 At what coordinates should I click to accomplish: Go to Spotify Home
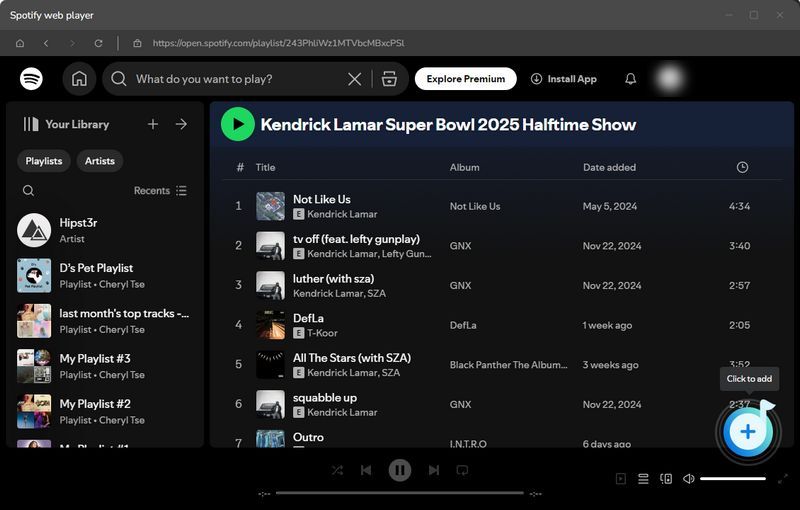click(x=79, y=79)
